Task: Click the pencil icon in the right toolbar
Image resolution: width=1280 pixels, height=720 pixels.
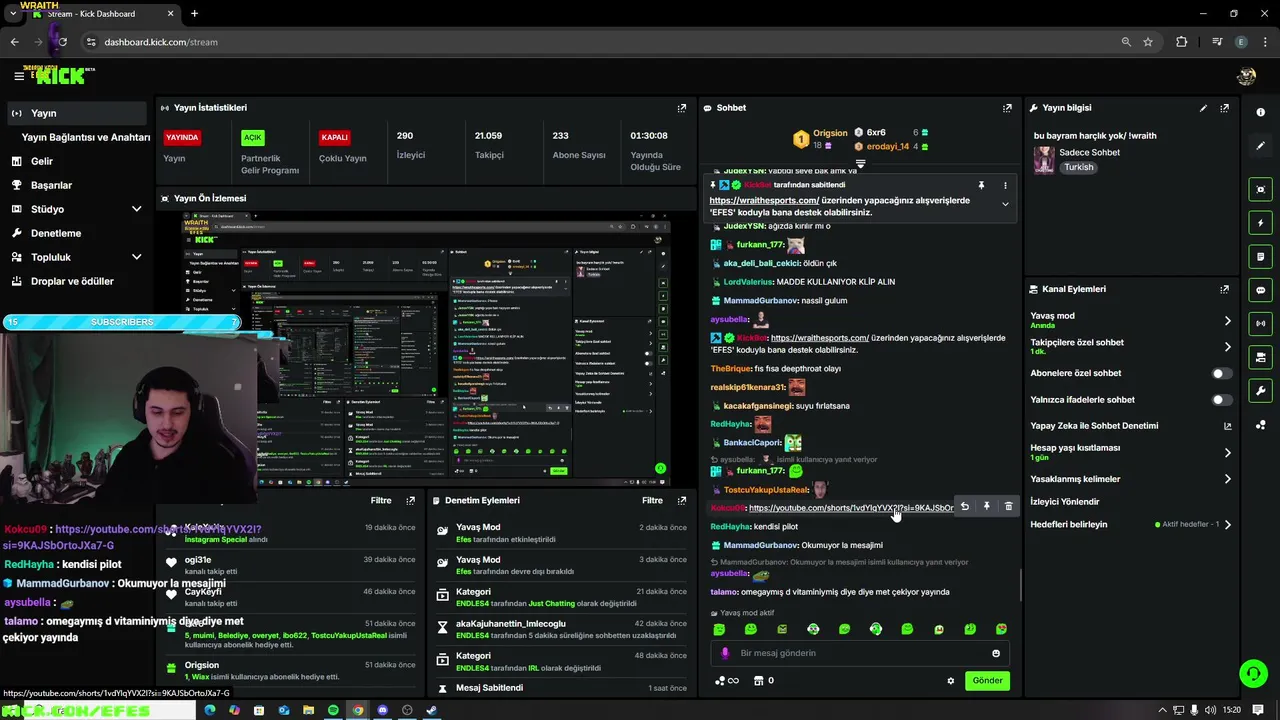Action: coord(1260,146)
